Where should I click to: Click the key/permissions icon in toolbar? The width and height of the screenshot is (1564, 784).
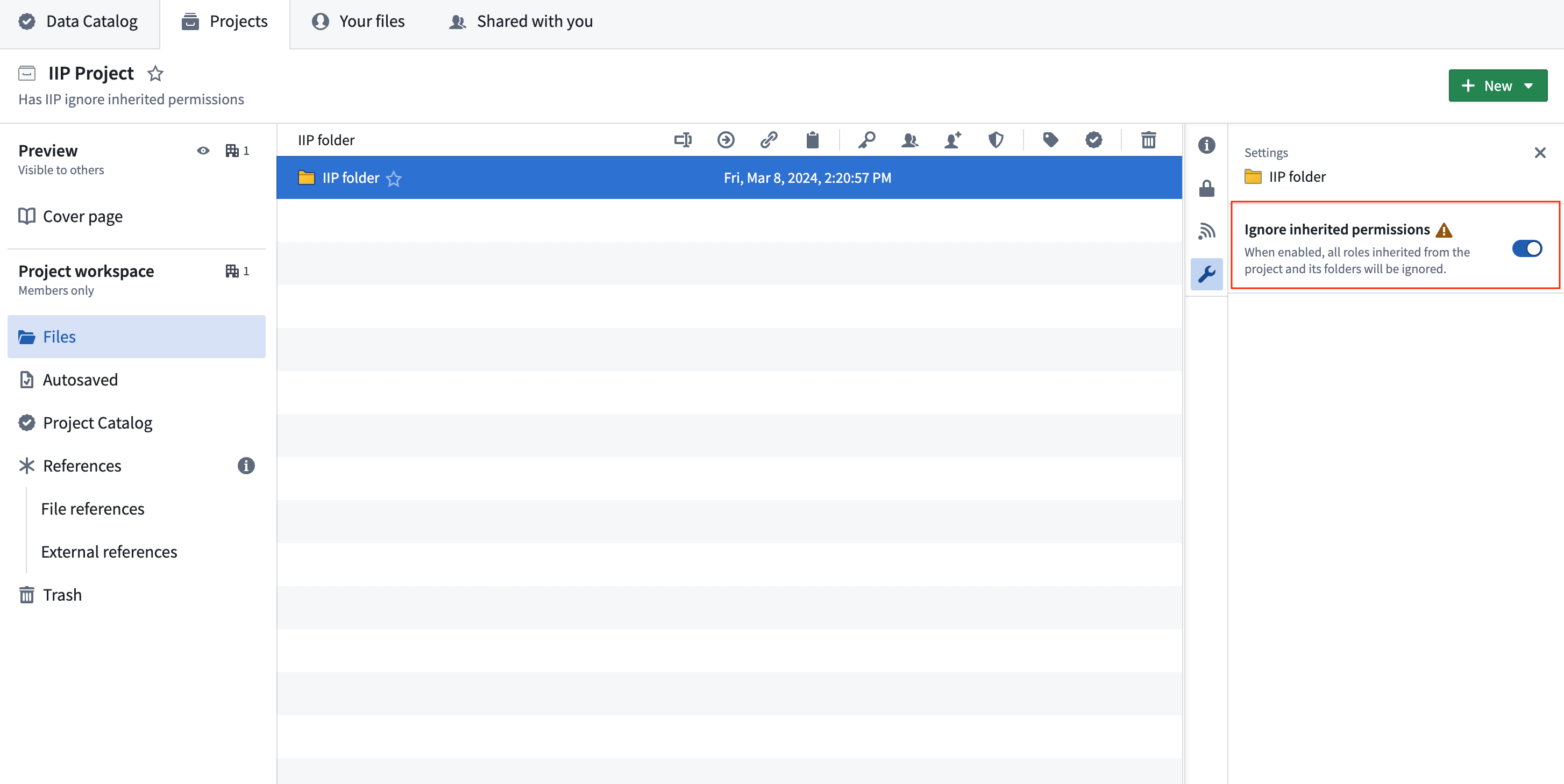pos(866,140)
